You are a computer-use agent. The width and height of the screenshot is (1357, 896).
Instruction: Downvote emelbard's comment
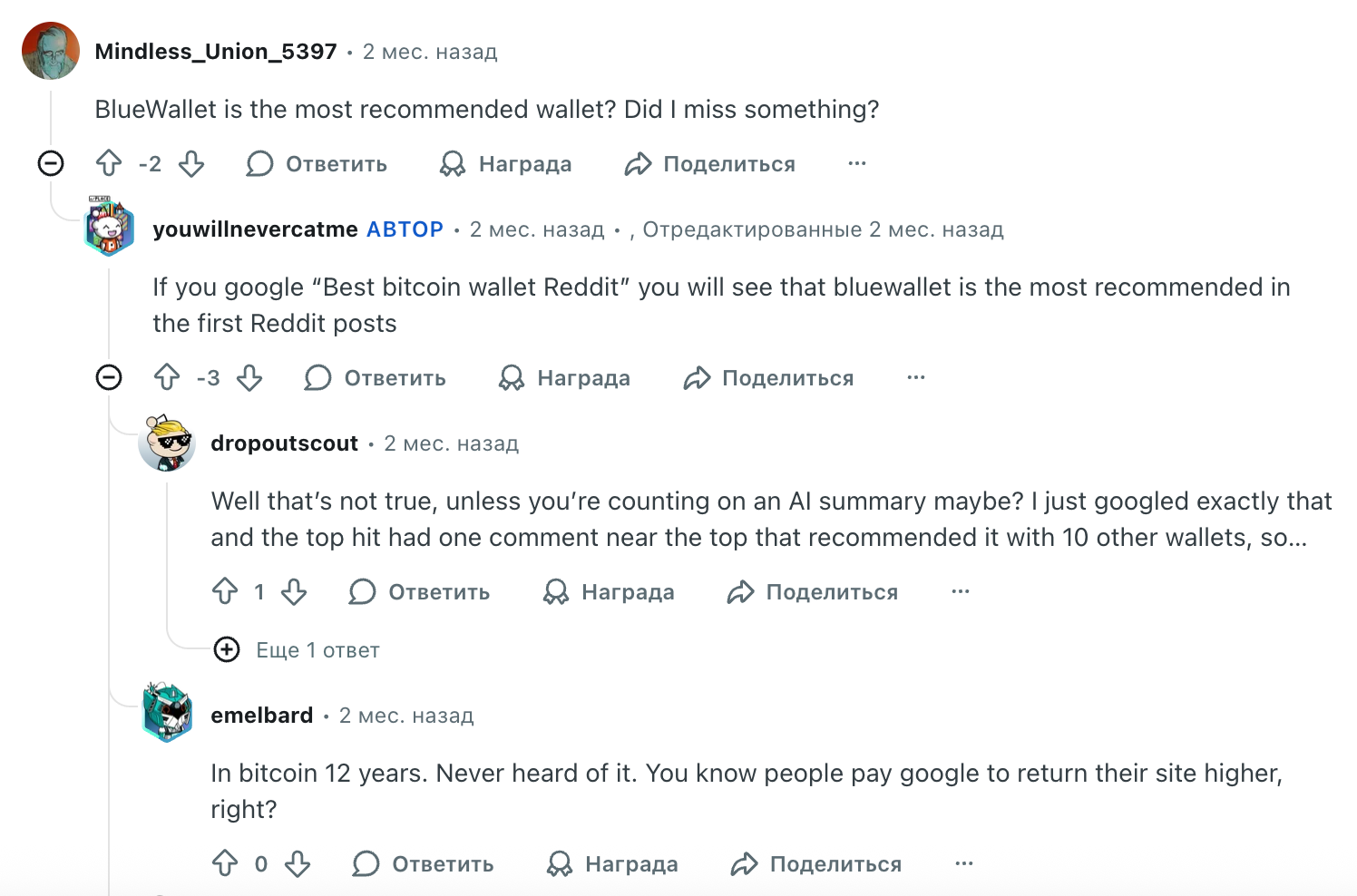click(x=298, y=864)
